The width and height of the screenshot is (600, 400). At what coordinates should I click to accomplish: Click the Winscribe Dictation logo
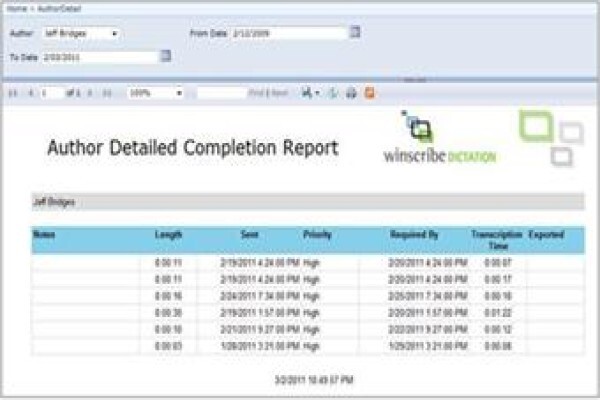pyautogui.click(x=440, y=139)
